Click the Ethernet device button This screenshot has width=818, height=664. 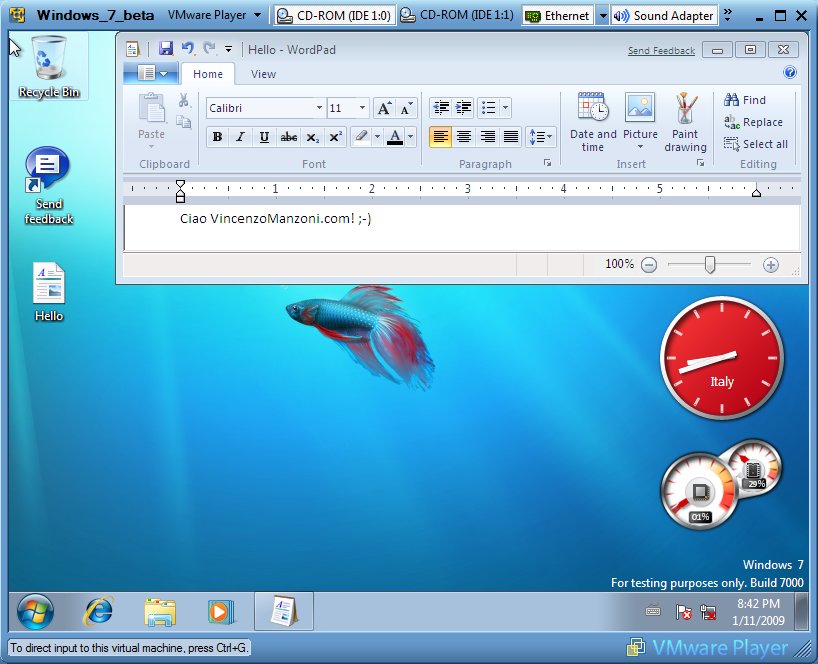(x=558, y=16)
